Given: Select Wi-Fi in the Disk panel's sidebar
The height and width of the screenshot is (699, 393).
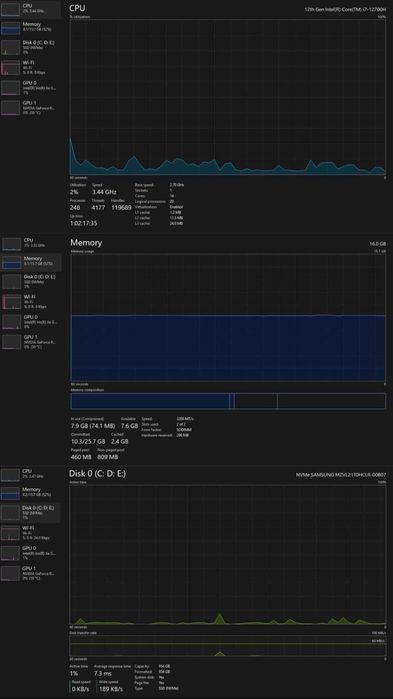Looking at the screenshot, I should (x=30, y=533).
